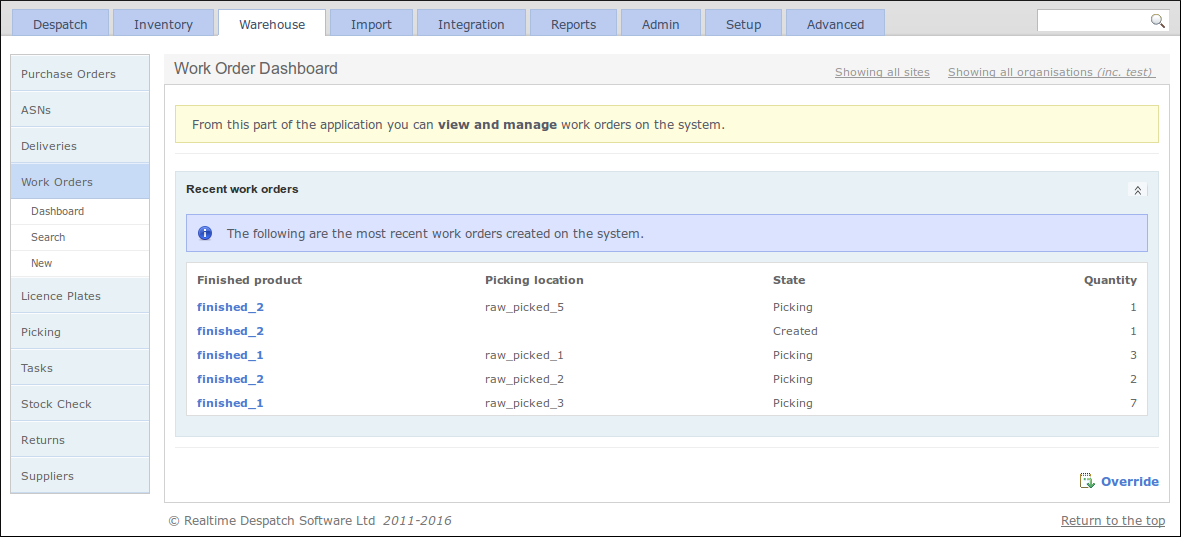Click the Override document icon
1181x537 pixels.
point(1086,481)
